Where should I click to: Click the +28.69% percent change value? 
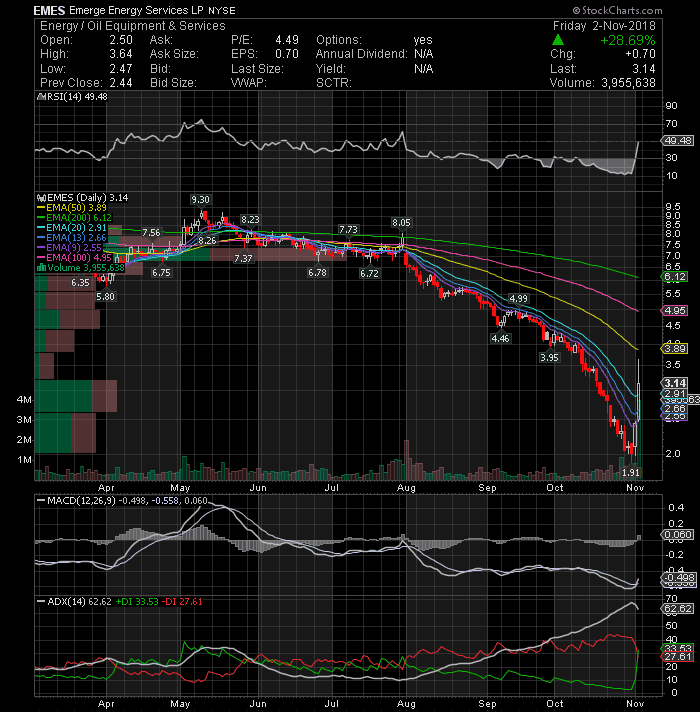click(627, 40)
